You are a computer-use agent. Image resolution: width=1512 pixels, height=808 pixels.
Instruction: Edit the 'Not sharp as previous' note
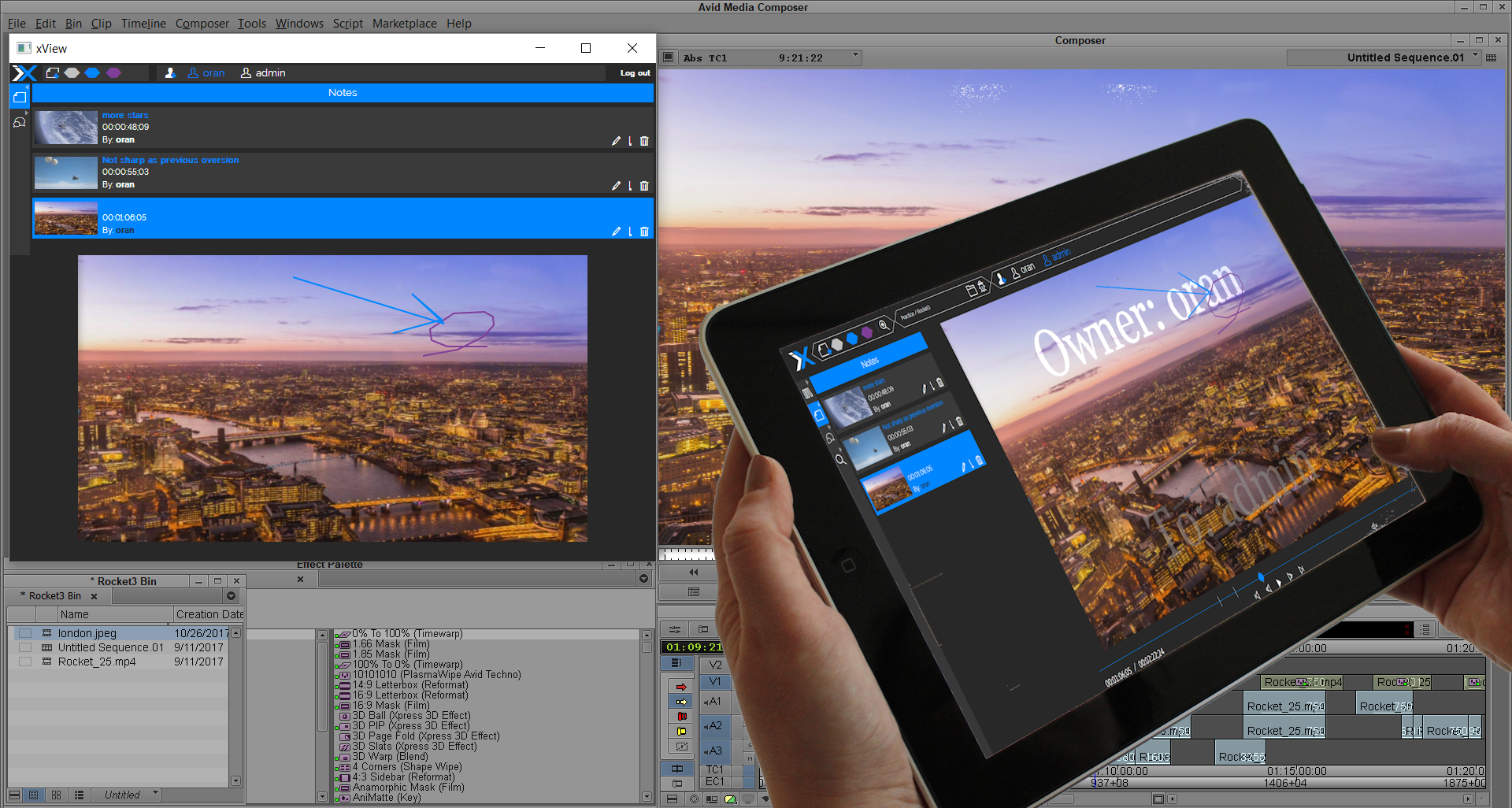[616, 186]
